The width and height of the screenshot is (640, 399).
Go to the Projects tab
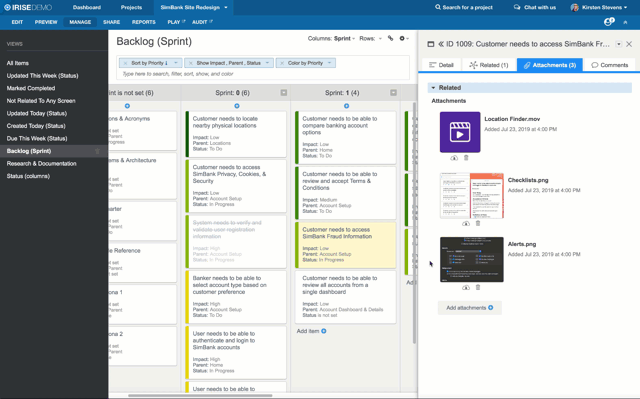click(x=131, y=7)
